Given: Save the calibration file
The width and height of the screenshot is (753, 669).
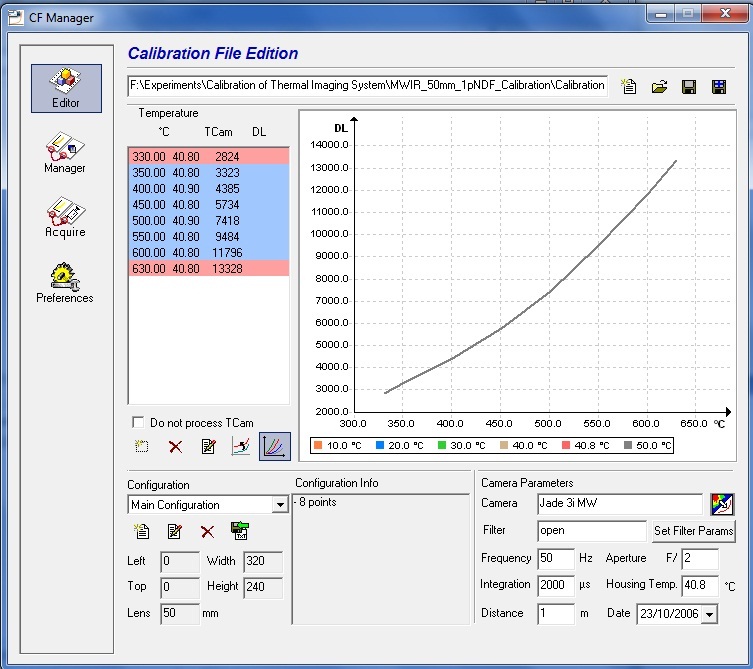Looking at the screenshot, I should click(x=689, y=87).
